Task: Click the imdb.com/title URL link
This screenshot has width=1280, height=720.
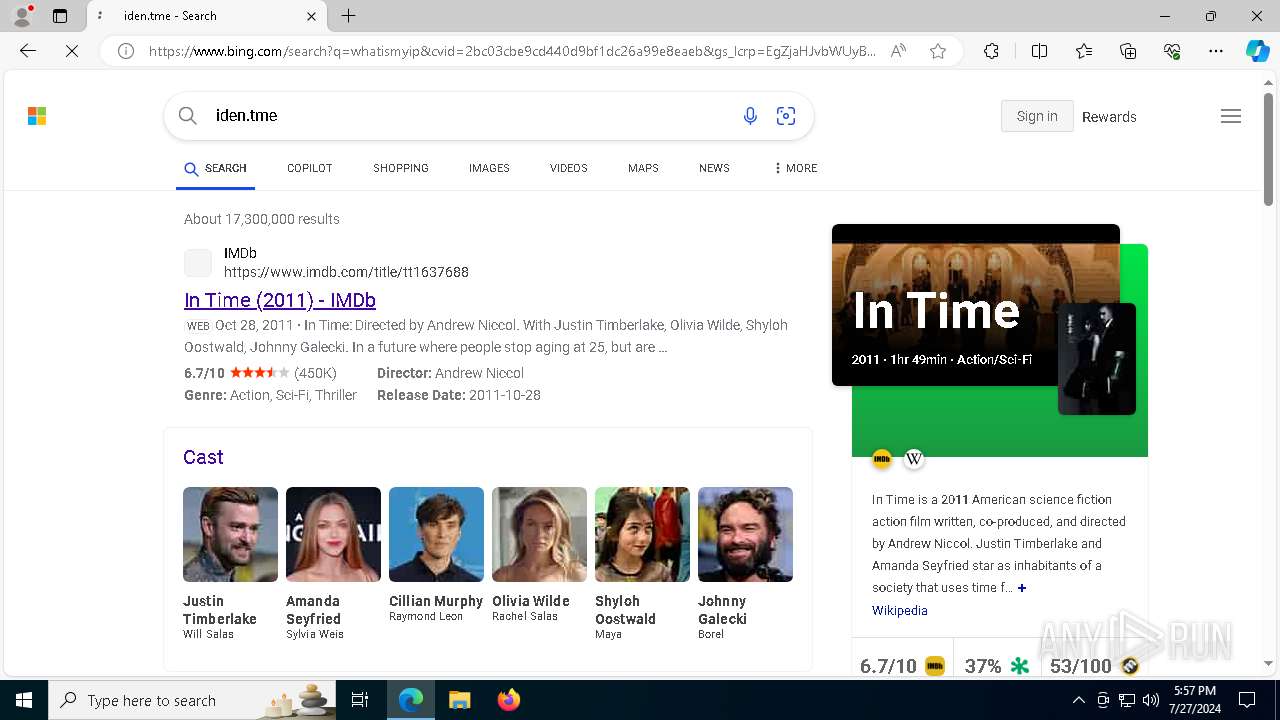Action: pos(346,272)
